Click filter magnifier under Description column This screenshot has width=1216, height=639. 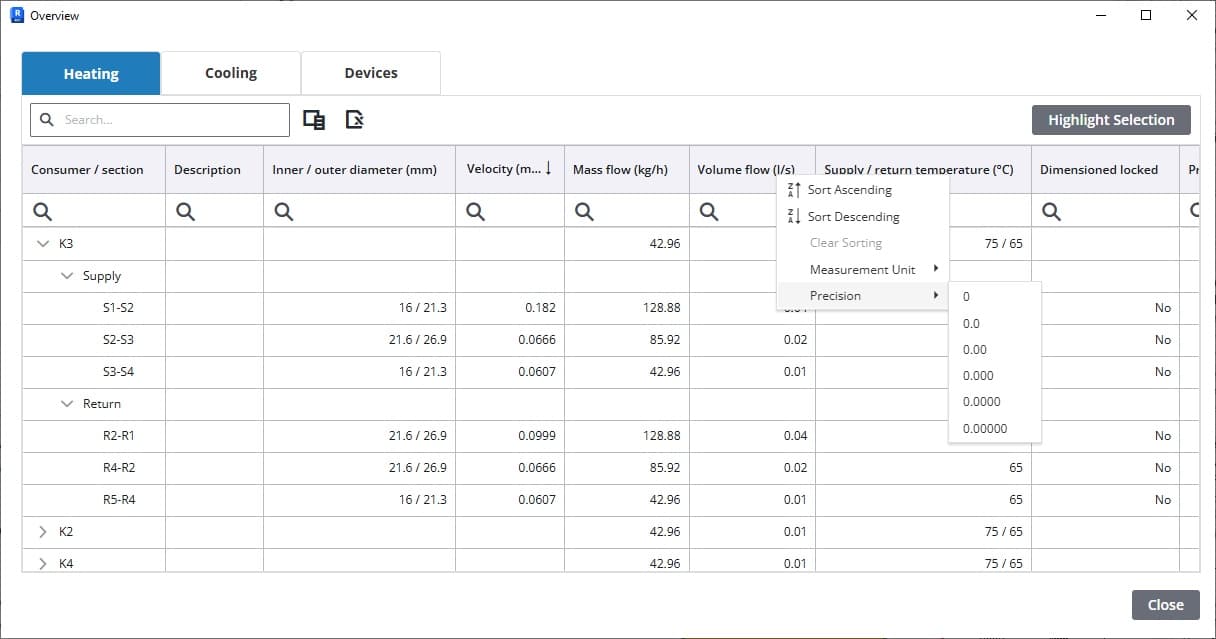click(x=185, y=211)
